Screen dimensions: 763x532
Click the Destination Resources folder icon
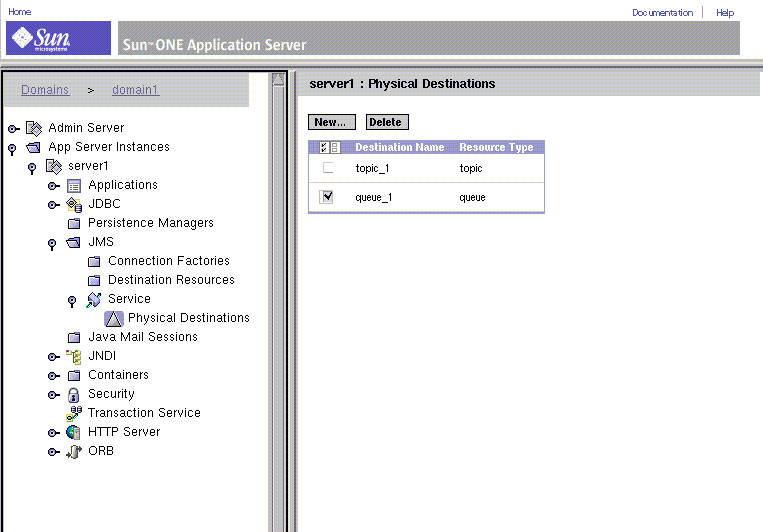(94, 280)
